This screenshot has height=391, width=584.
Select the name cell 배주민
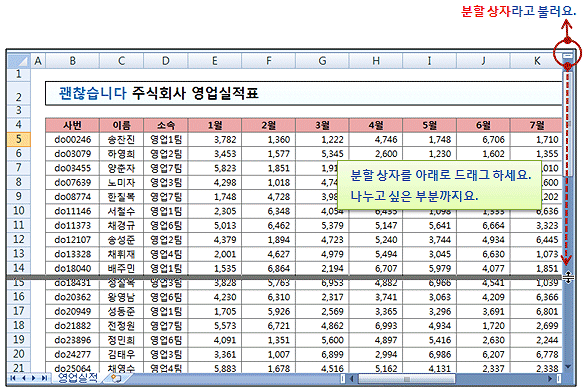[x=121, y=268]
